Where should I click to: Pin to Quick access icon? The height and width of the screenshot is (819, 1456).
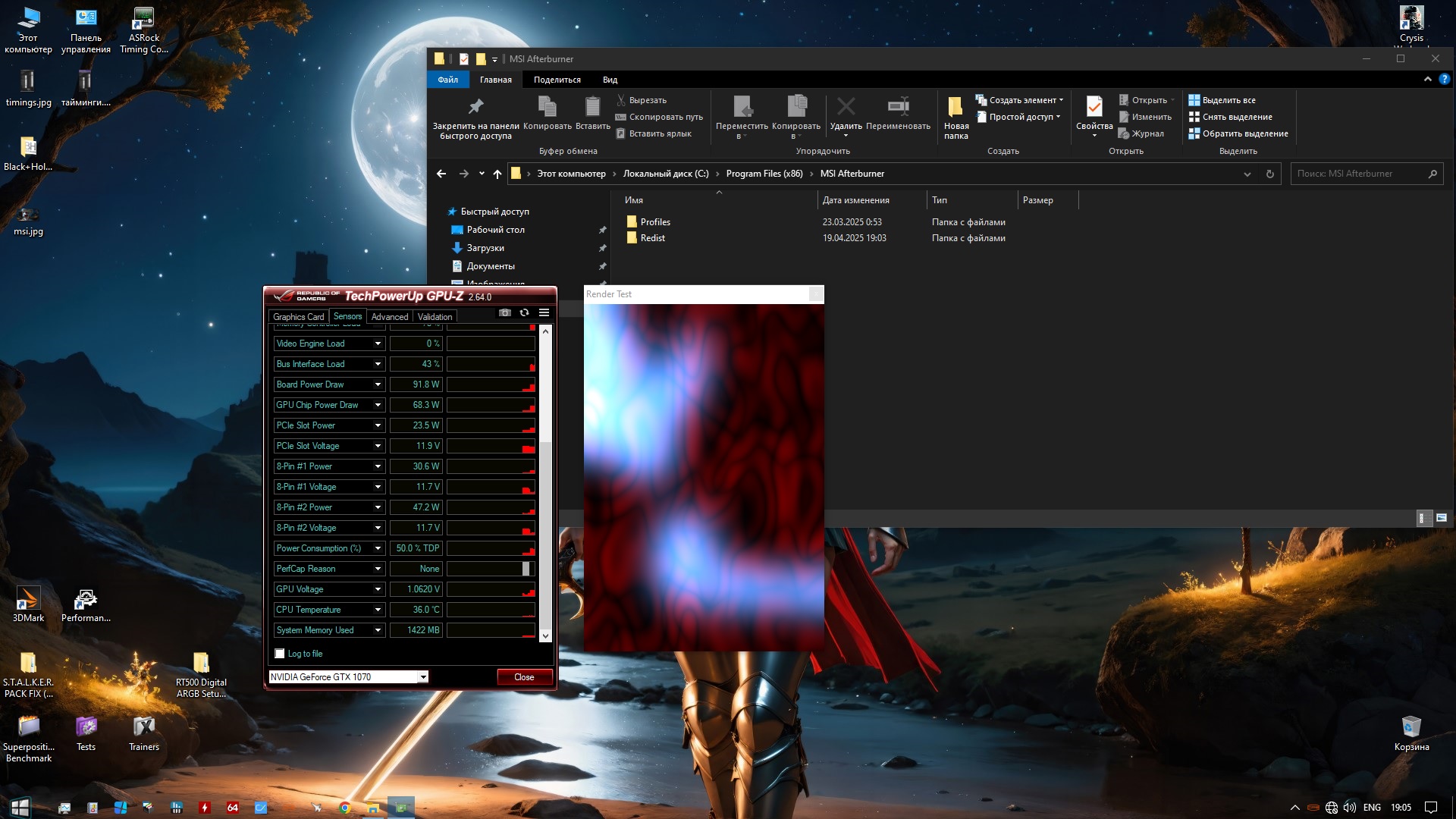pos(475,106)
